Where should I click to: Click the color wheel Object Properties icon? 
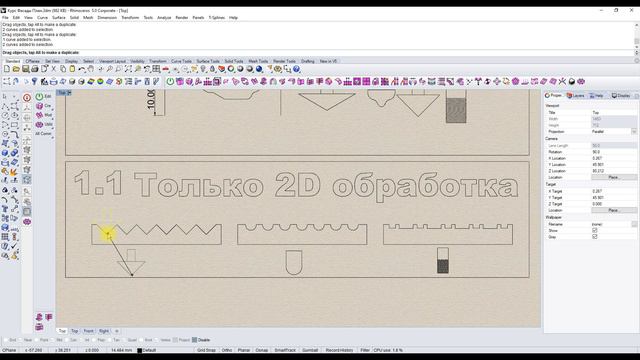(231, 69)
